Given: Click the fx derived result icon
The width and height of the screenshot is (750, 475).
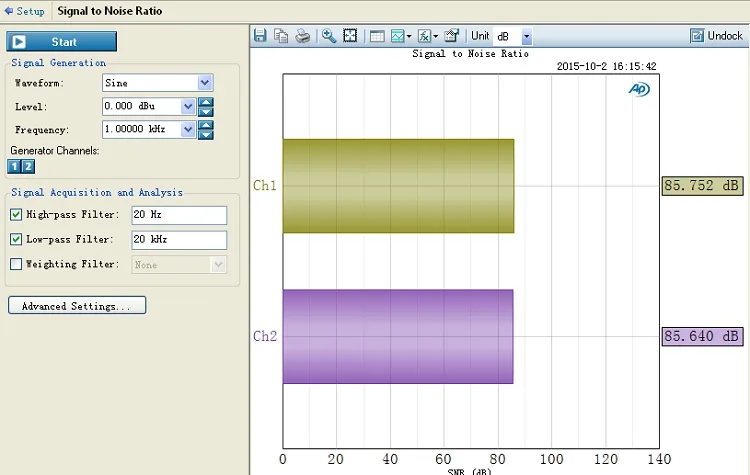Looking at the screenshot, I should tap(424, 36).
